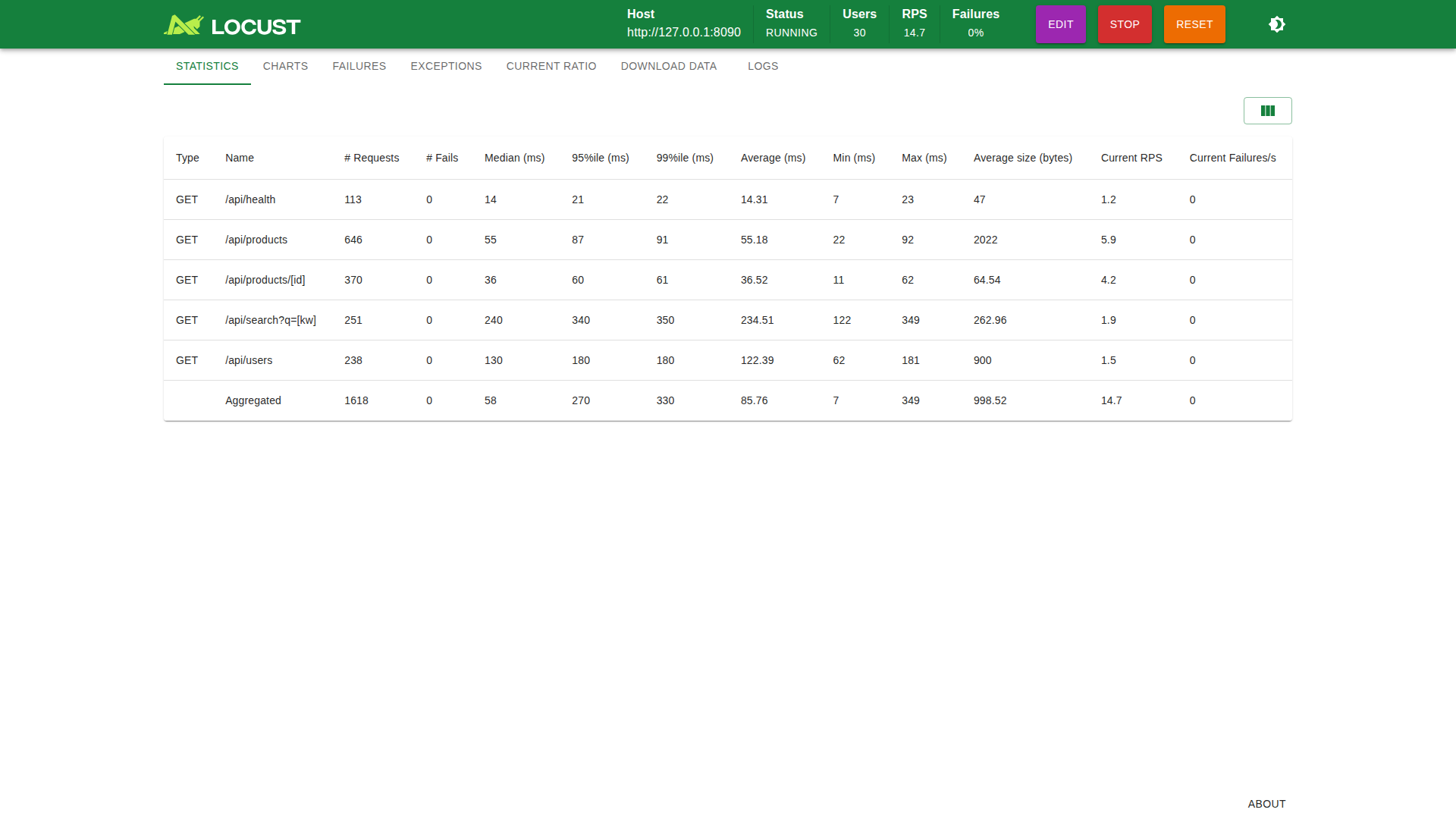
Task: Select the Exceptions tab
Action: coord(446,66)
